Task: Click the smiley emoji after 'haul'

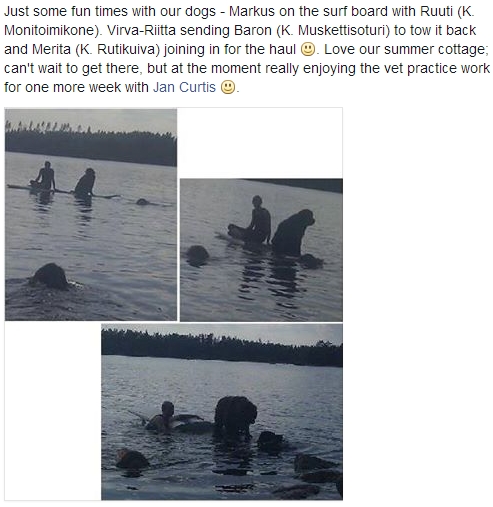Action: click(308, 49)
